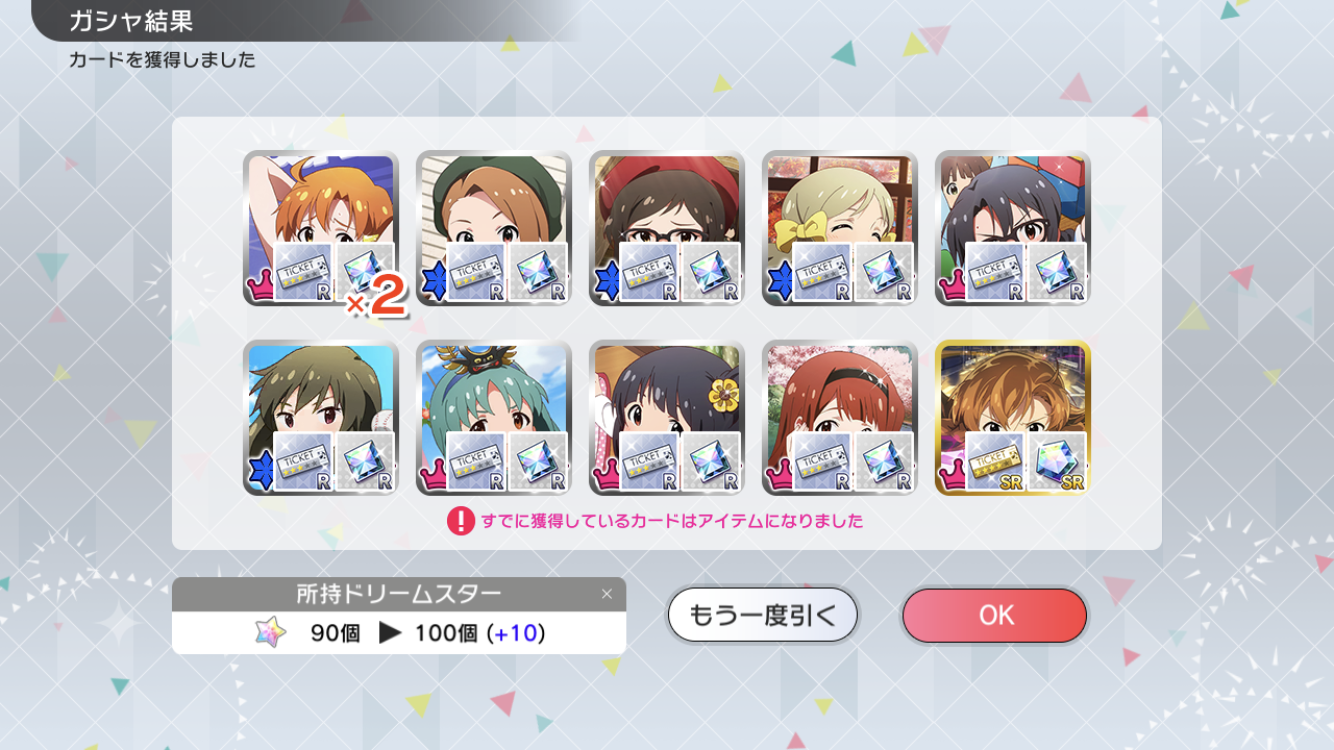Close the 所持ドリームスター panel with its x

pos(606,594)
